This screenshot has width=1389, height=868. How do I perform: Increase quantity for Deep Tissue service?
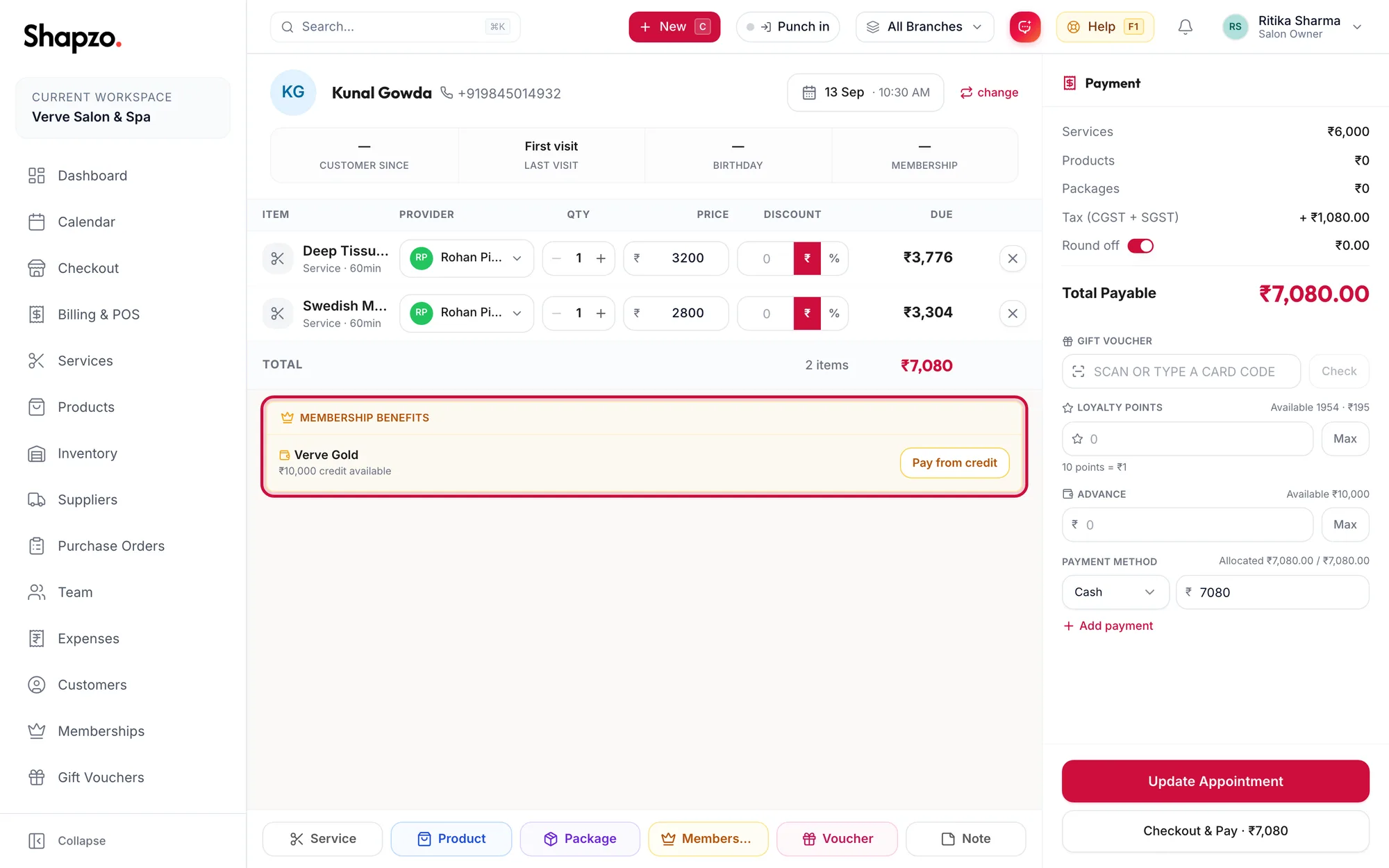coord(601,258)
